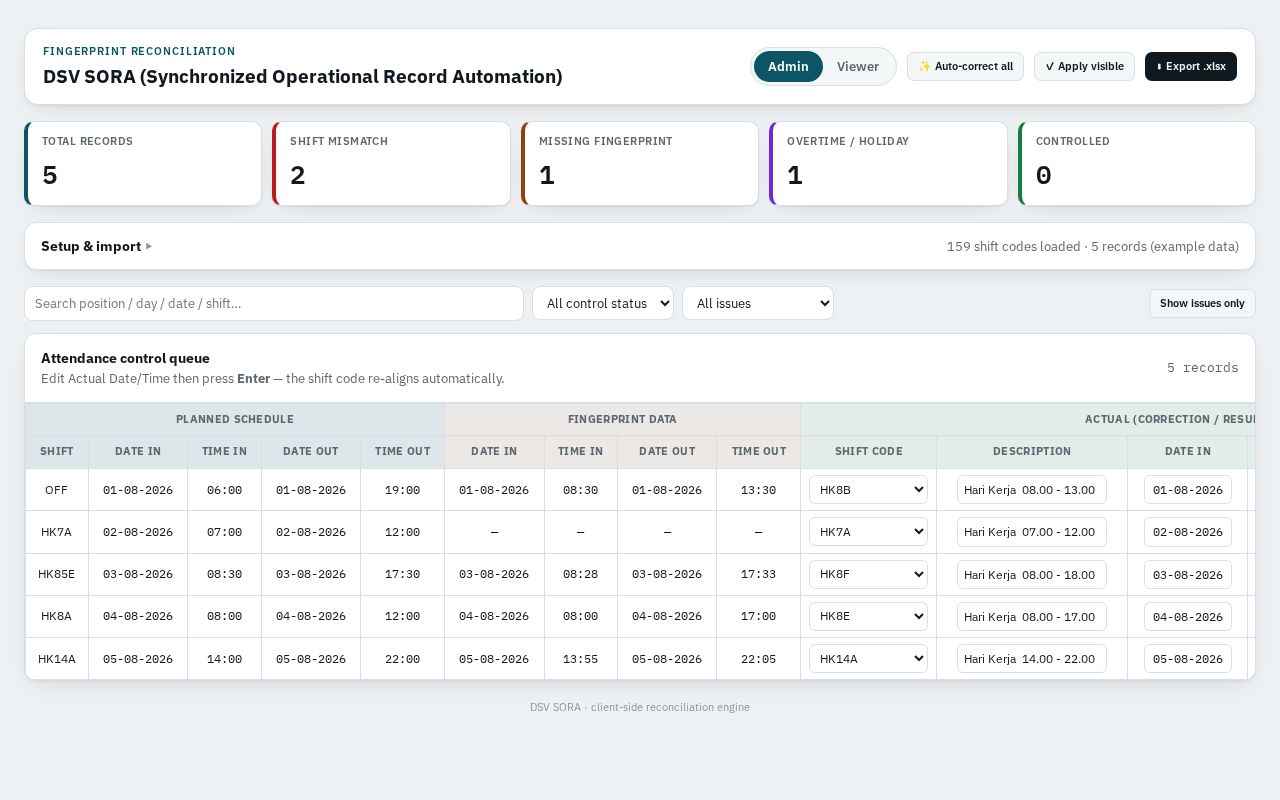This screenshot has width=1280, height=800.
Task: Click fingerprint time in '13:55'
Action: pos(580,659)
